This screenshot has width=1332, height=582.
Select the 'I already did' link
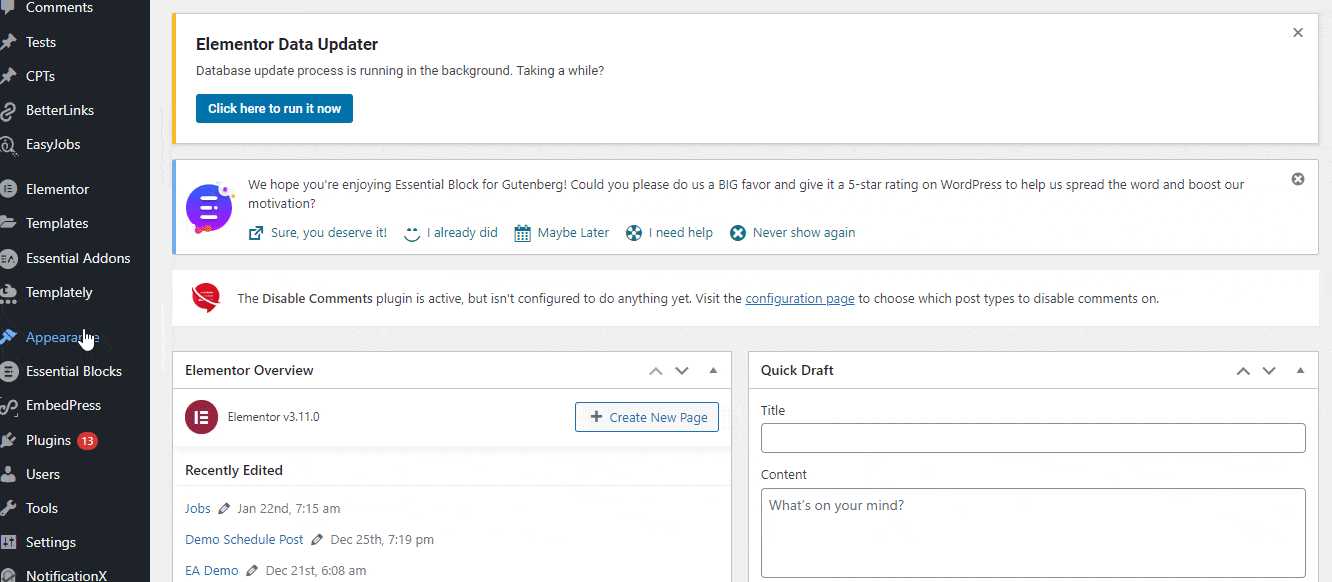click(x=450, y=233)
